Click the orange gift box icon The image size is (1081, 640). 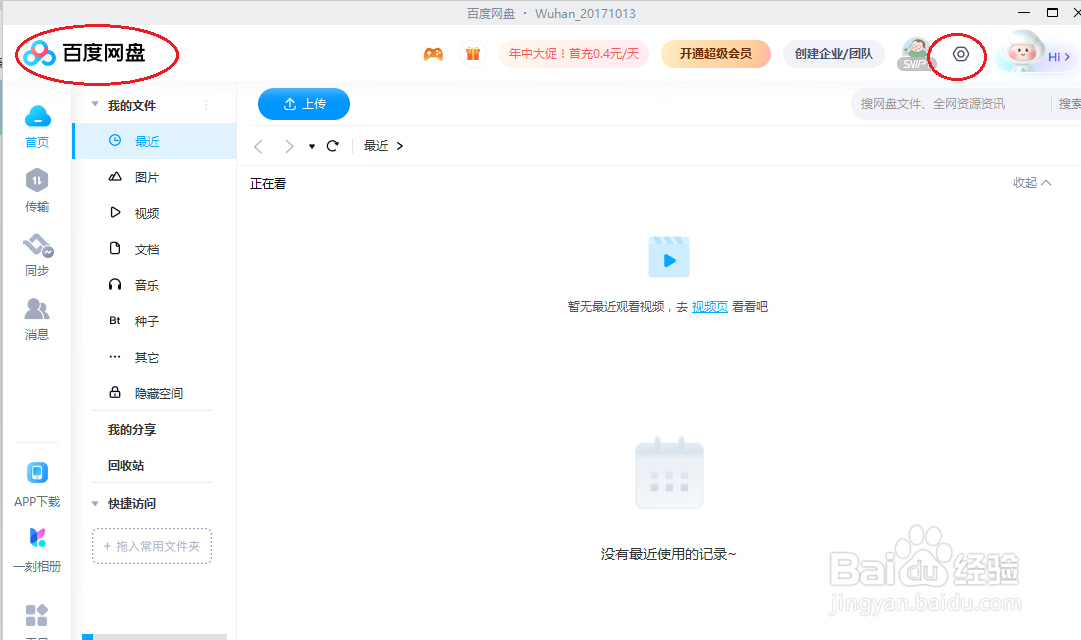472,54
